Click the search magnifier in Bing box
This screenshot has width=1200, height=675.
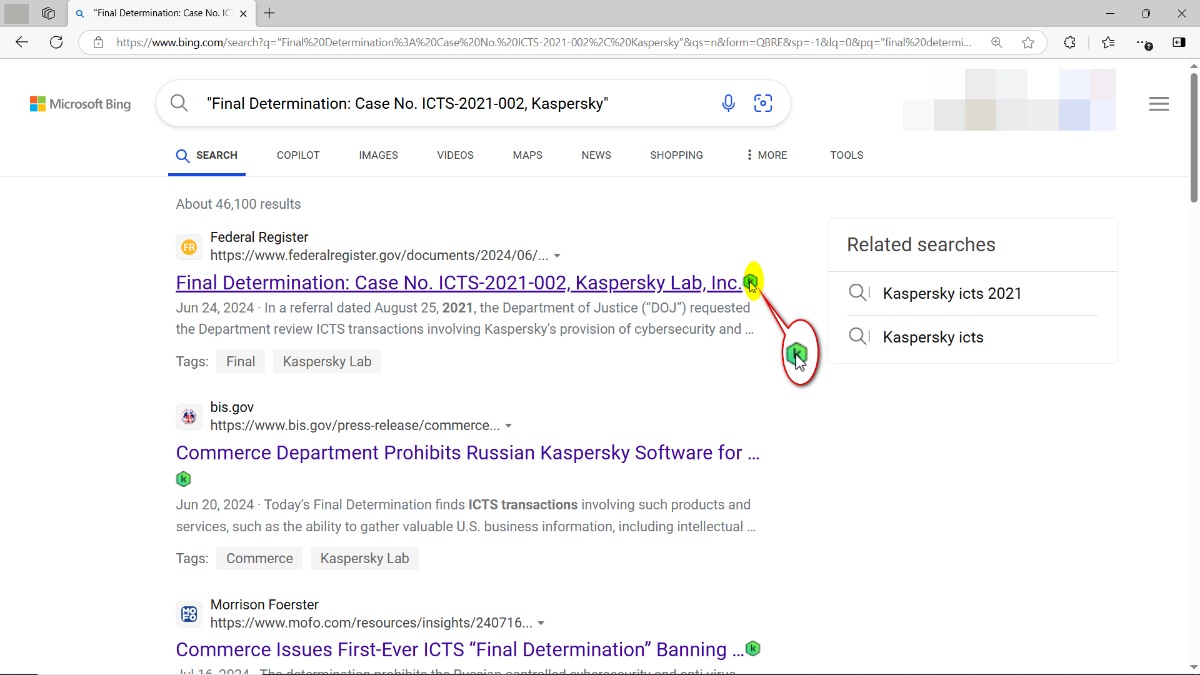[179, 103]
